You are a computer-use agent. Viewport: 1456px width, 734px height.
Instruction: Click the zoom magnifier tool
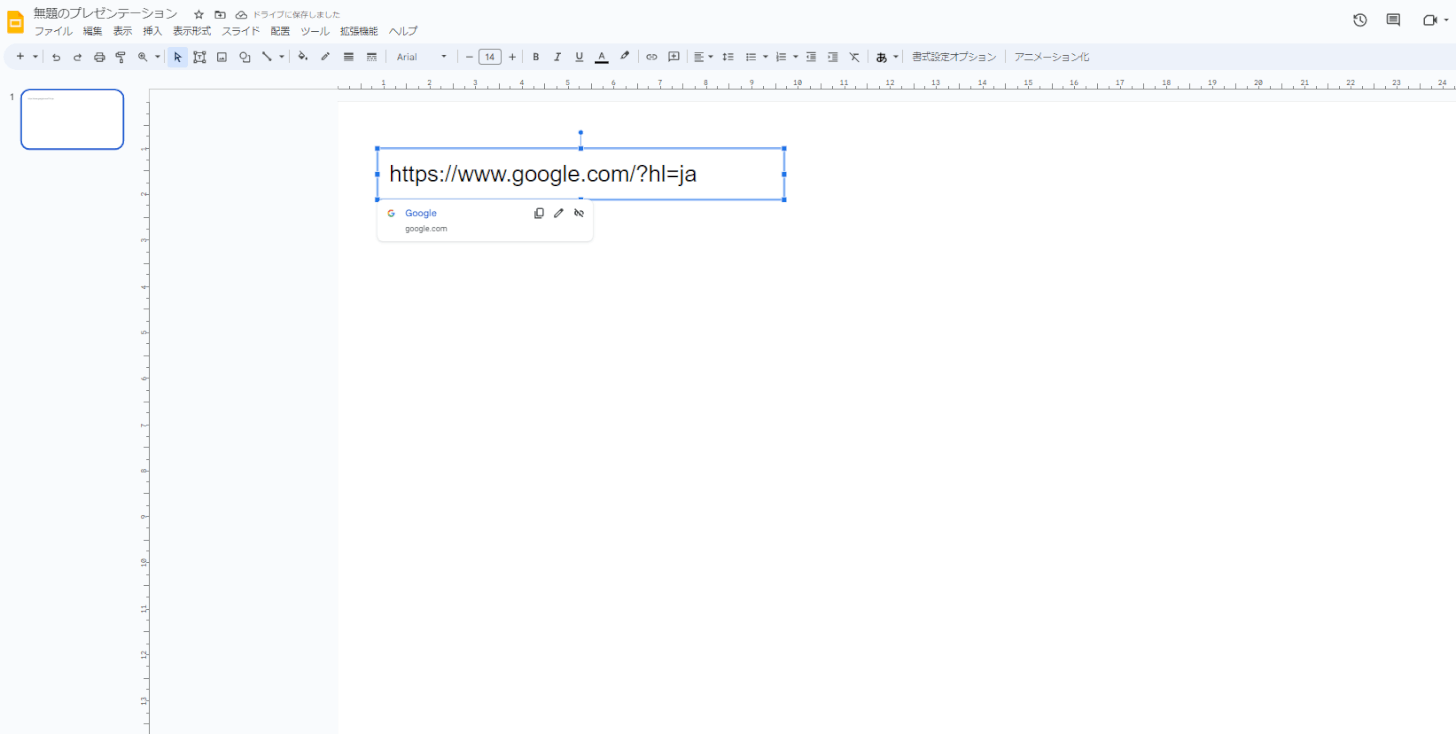click(143, 57)
